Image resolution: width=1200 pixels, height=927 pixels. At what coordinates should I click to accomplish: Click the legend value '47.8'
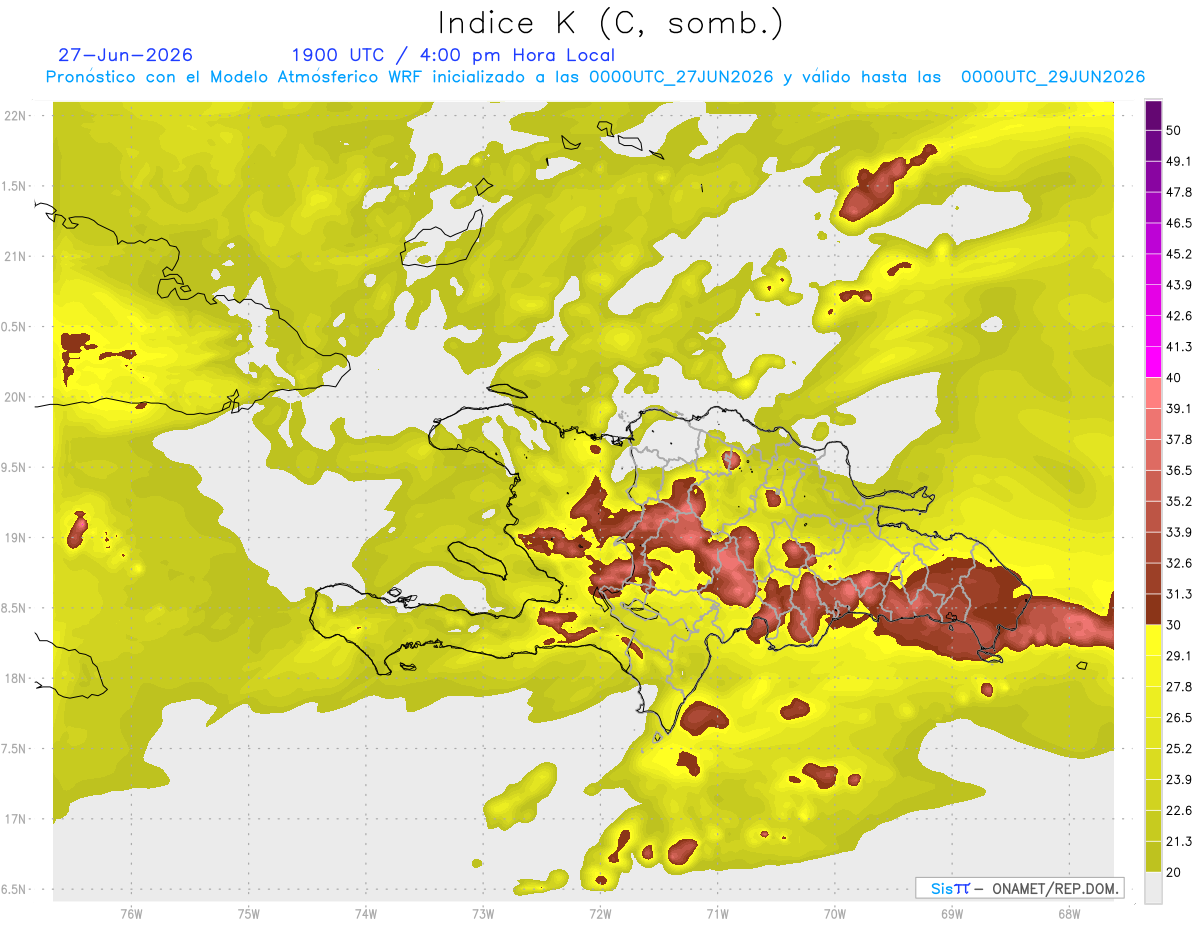[x=1179, y=192]
